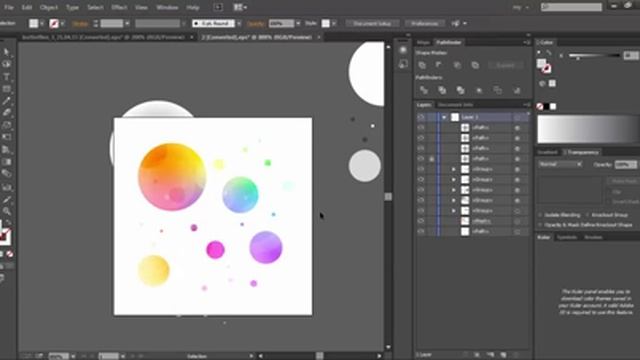Click the Merge pathfinder icon
Image resolution: width=640 pixels, height=360 pixels.
[460, 90]
